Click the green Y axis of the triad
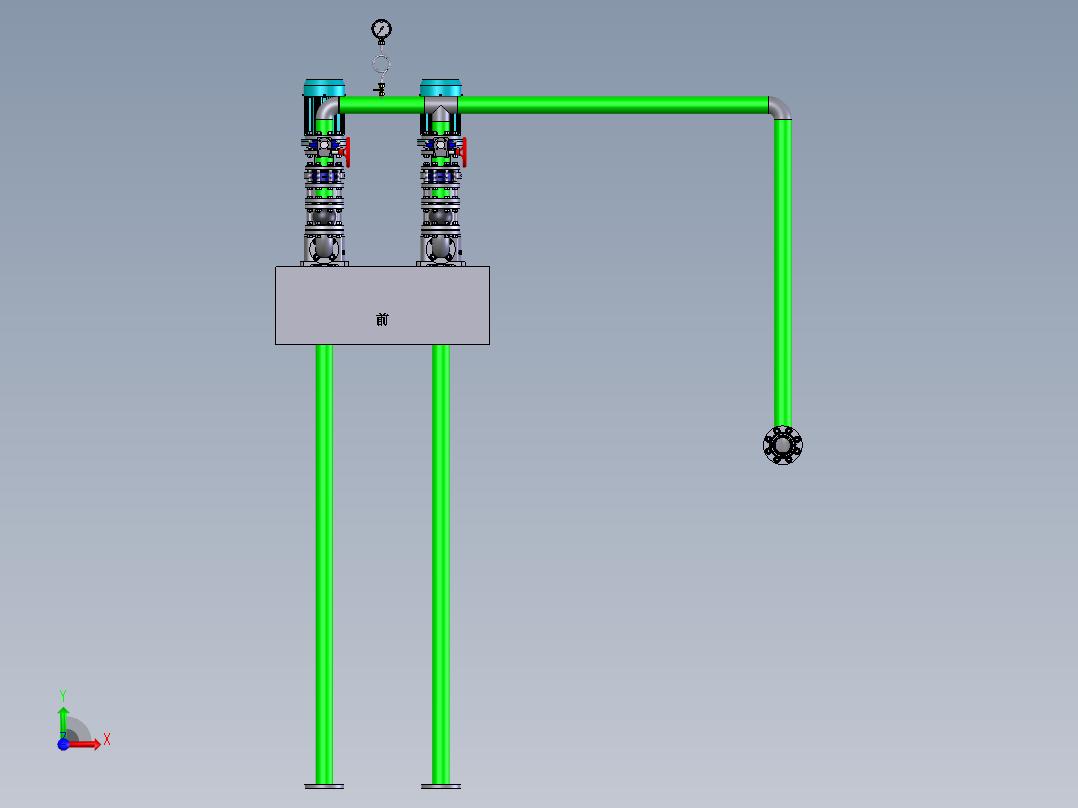Viewport: 1078px width, 808px height. pos(63,722)
